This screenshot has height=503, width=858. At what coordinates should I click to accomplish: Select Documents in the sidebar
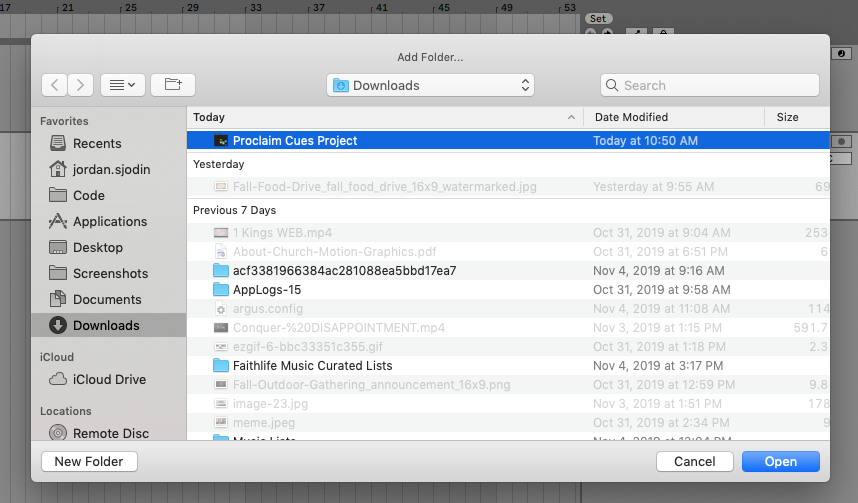tap(107, 299)
